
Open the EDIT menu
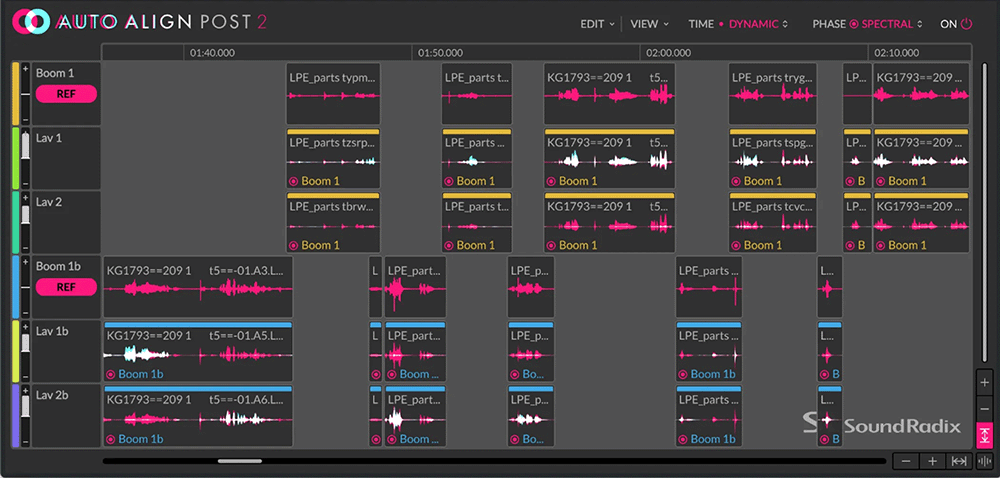[598, 24]
